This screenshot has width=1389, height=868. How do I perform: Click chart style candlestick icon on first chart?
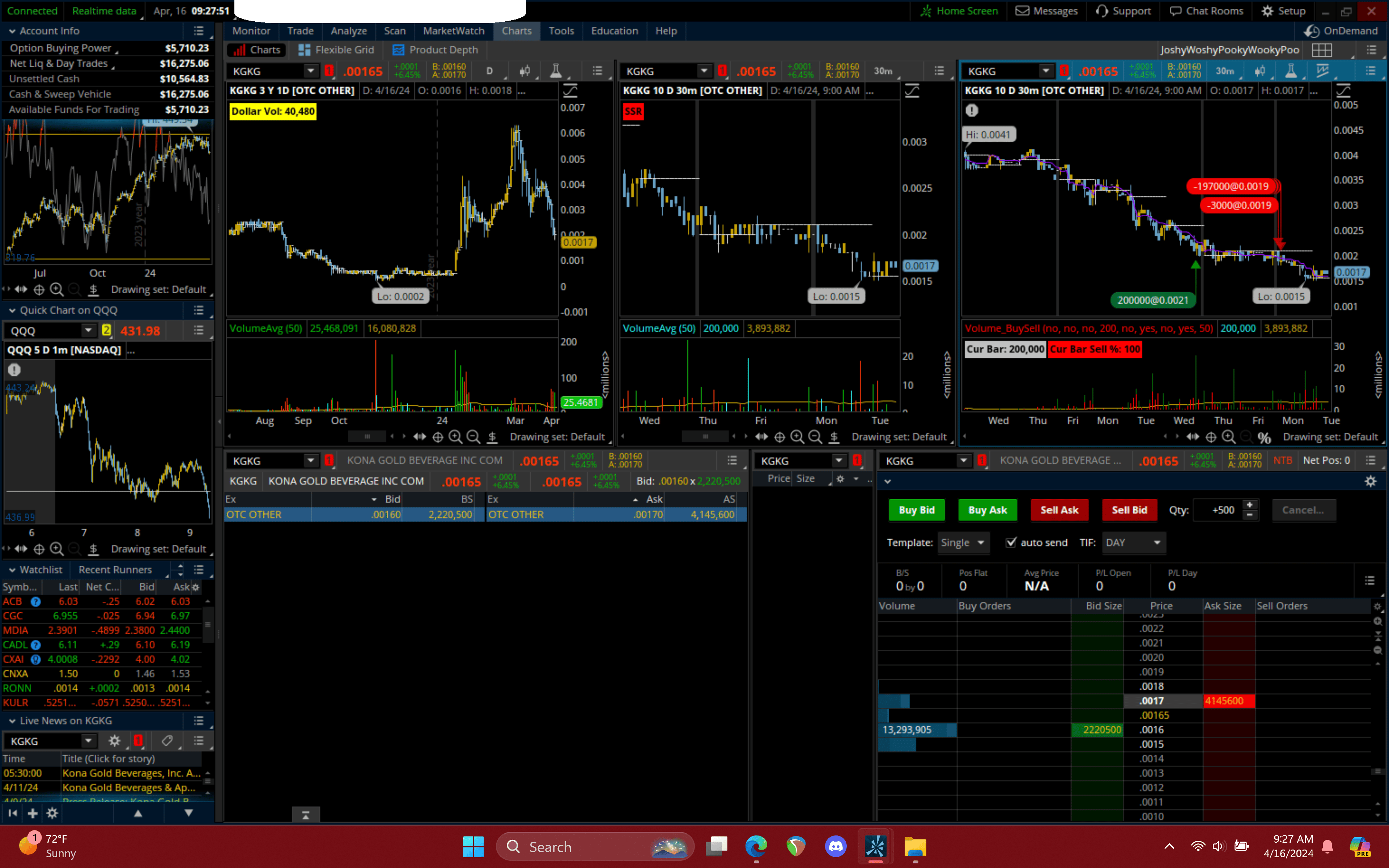524,71
